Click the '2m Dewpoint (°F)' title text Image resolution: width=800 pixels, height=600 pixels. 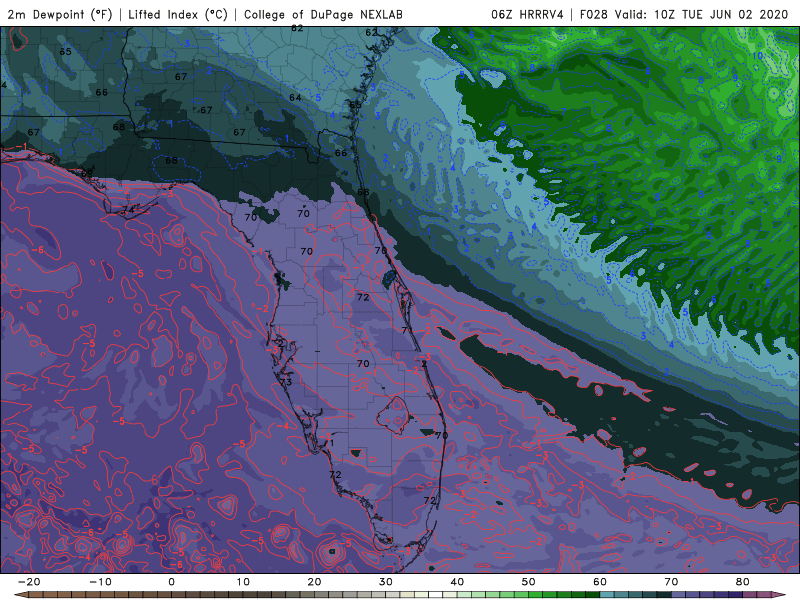pyautogui.click(x=59, y=14)
